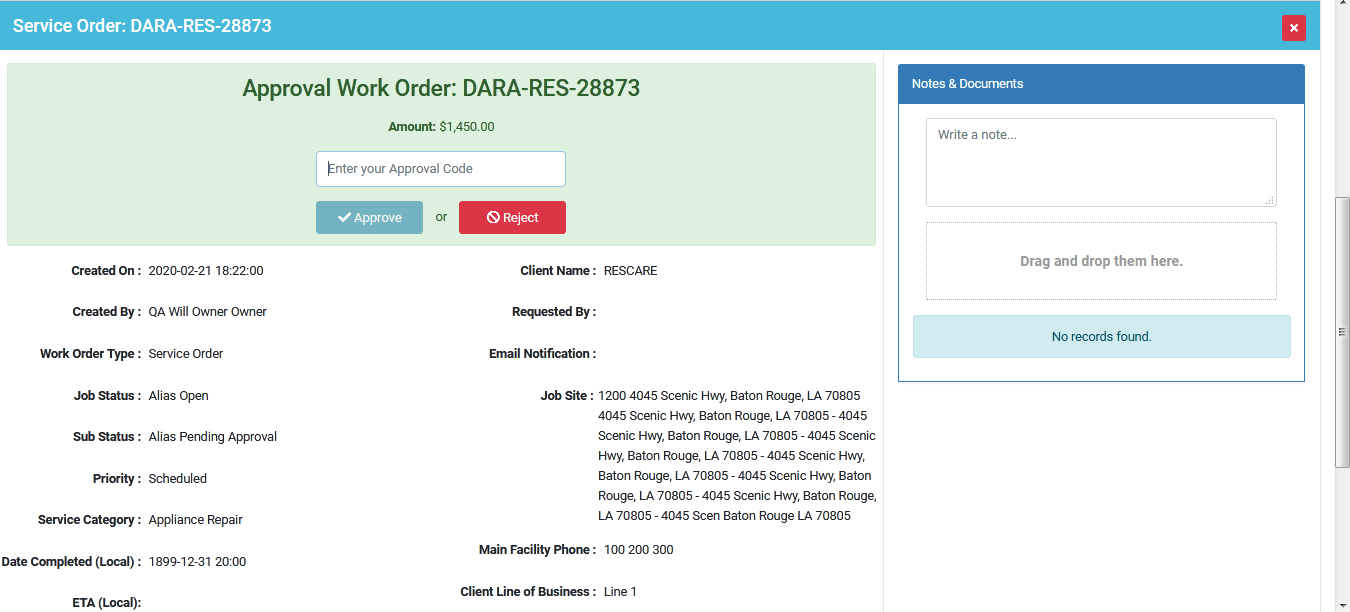Select the Service Order title text
The image size is (1350, 612).
point(142,26)
